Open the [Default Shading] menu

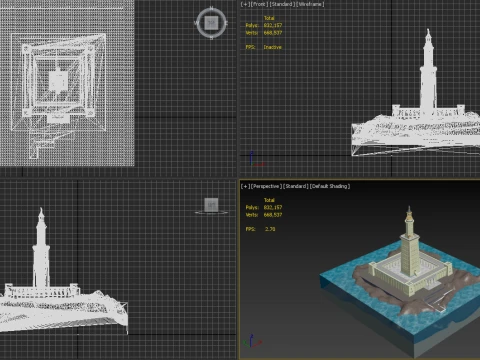tap(330, 186)
